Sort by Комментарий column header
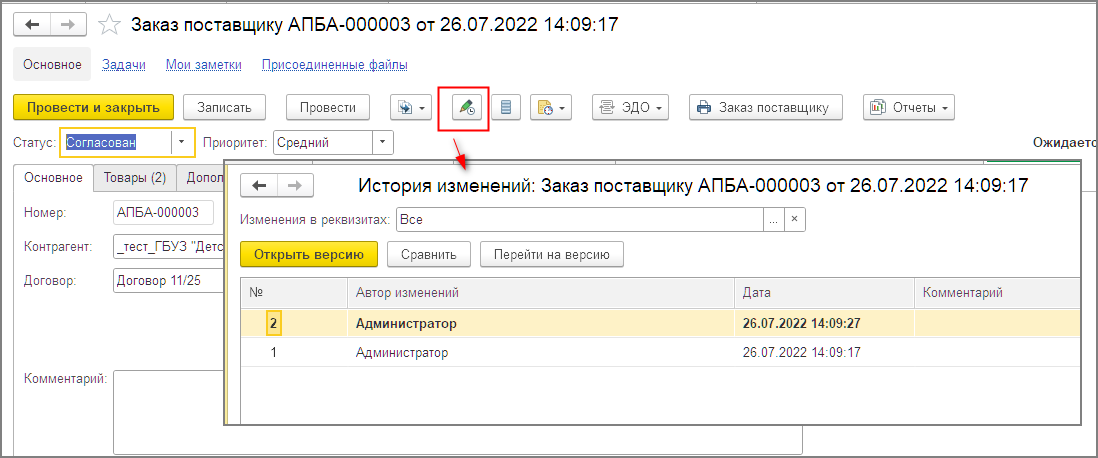The width and height of the screenshot is (1098, 458). (997, 293)
